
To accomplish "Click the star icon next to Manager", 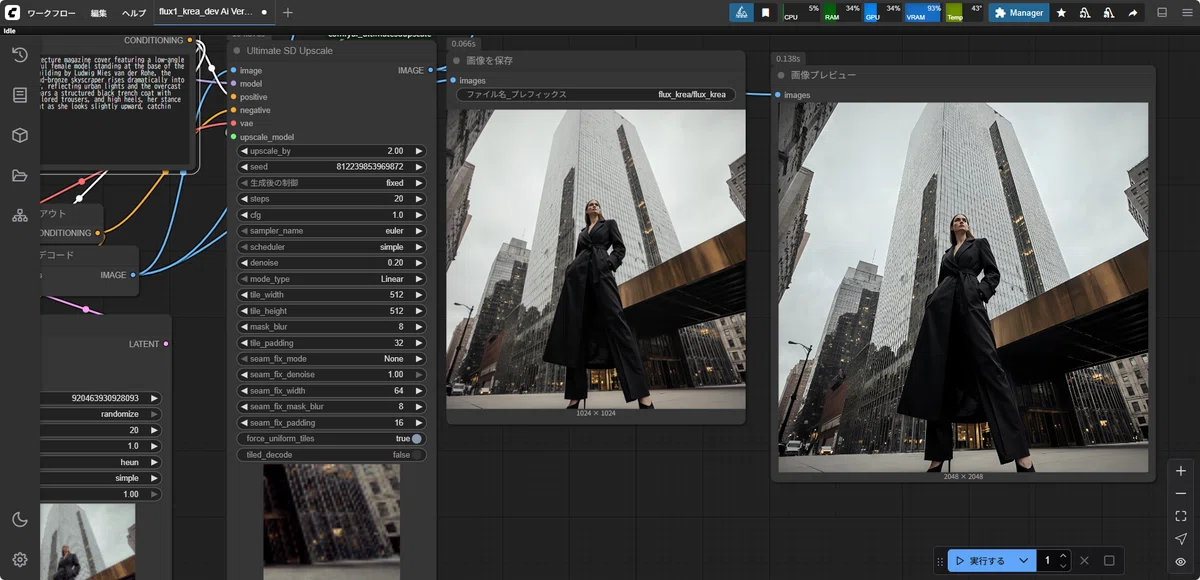I will (x=1061, y=13).
